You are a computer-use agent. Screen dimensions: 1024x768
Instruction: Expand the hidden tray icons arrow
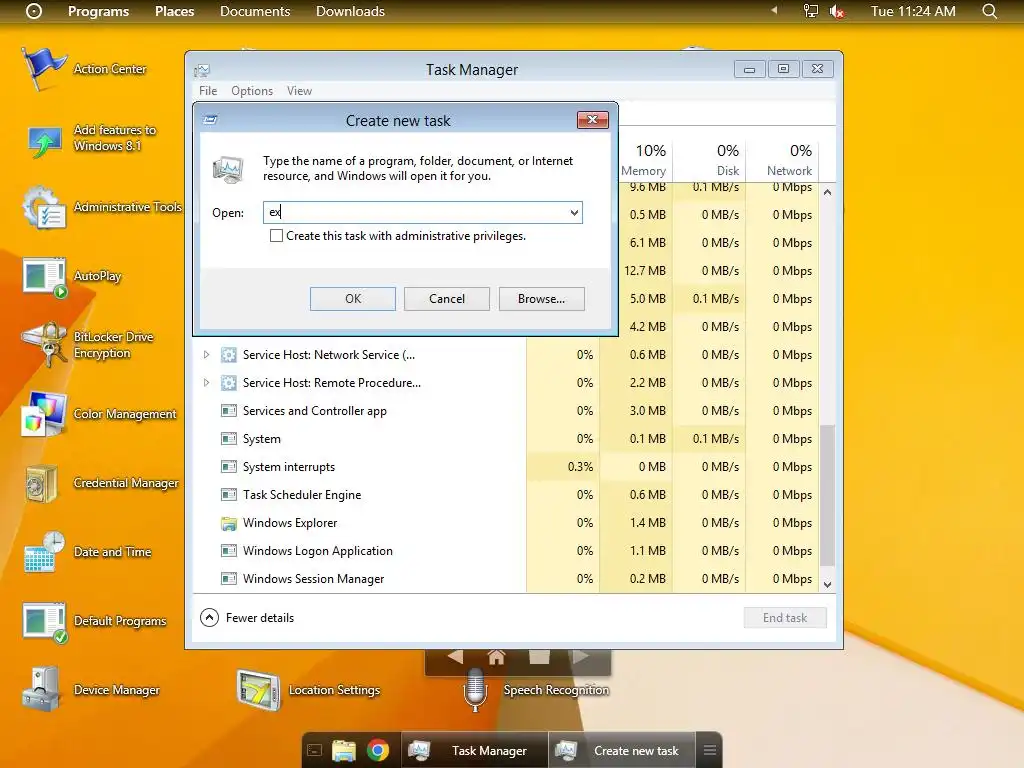tap(775, 10)
